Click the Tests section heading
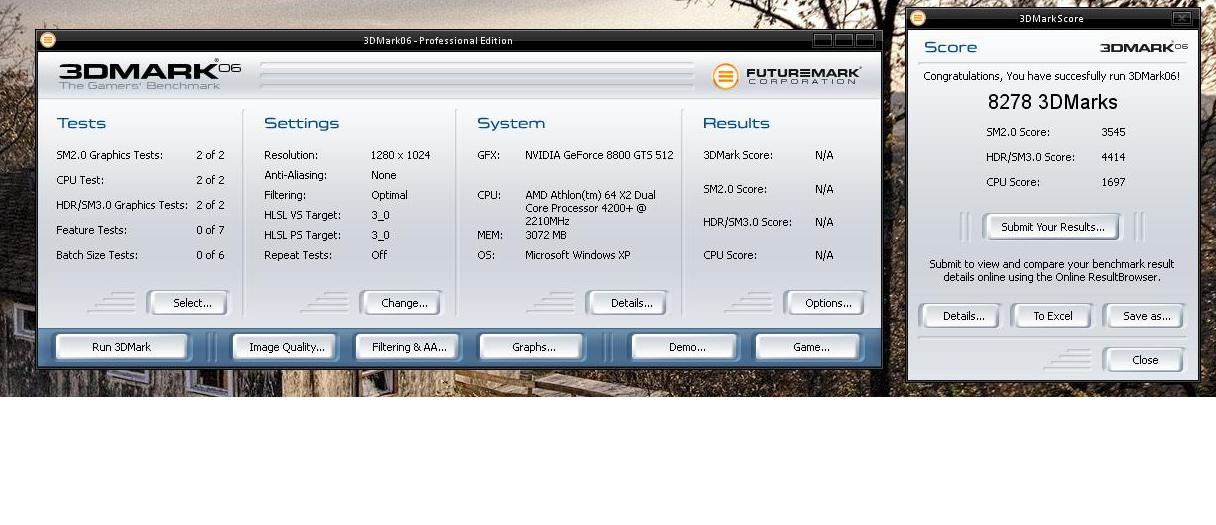1216x525 pixels. coord(81,123)
